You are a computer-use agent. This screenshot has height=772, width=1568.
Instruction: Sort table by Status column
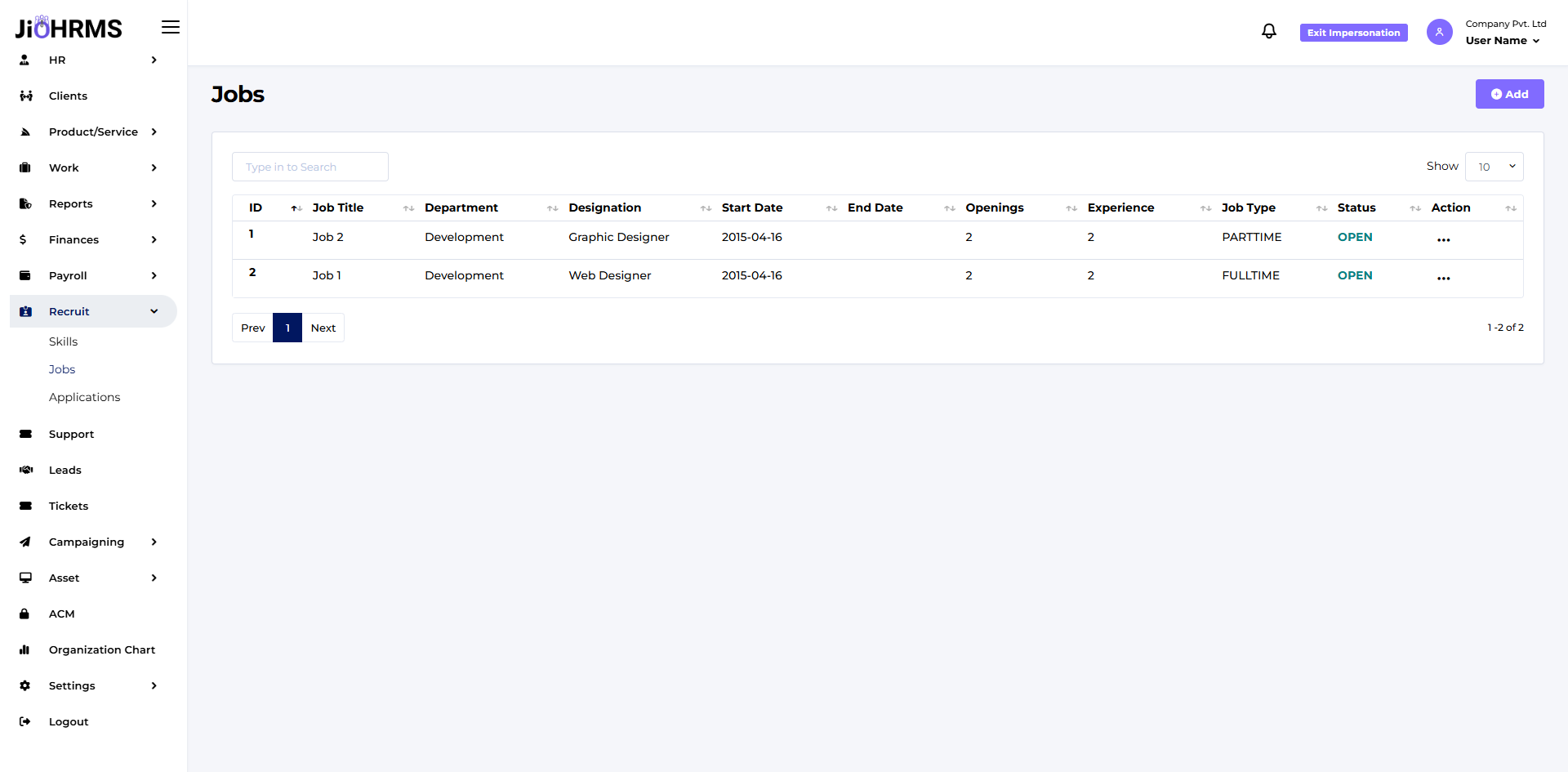click(1414, 208)
